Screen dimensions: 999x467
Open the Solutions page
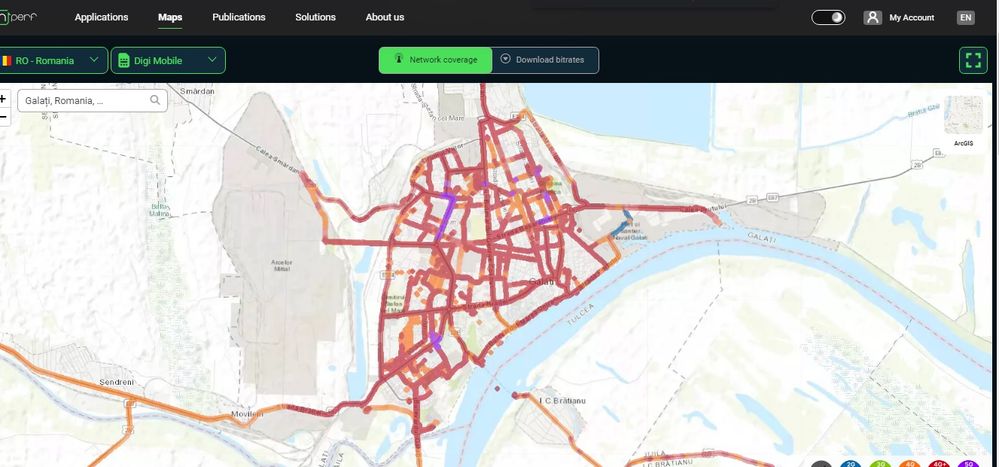coord(315,17)
